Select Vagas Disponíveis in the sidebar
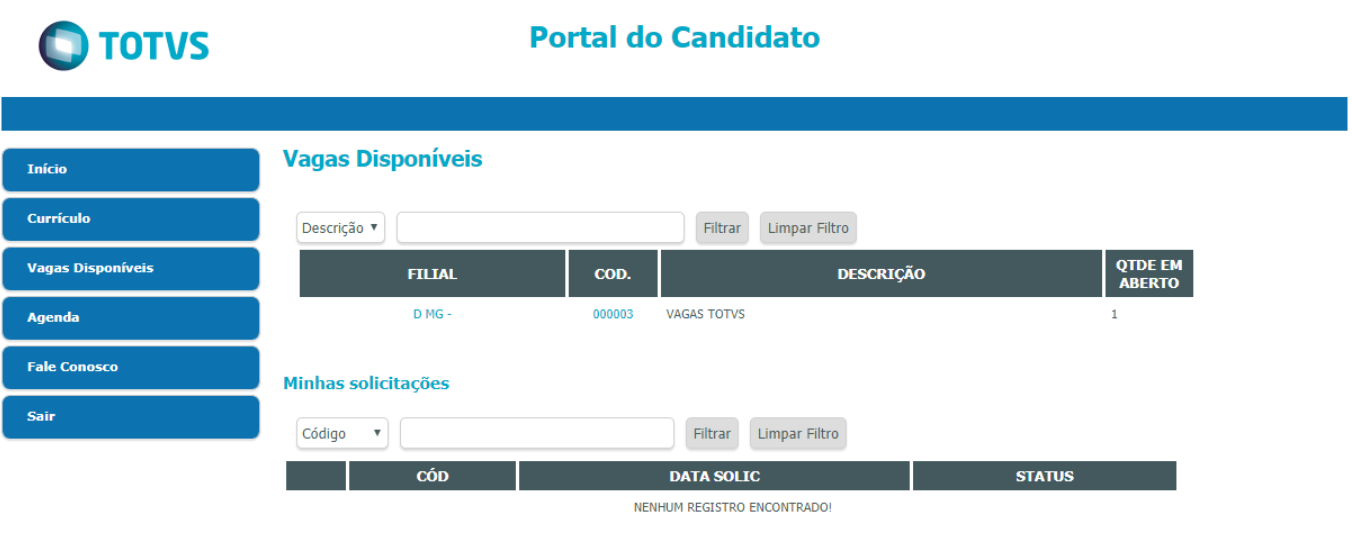1352x533 pixels. point(131,268)
